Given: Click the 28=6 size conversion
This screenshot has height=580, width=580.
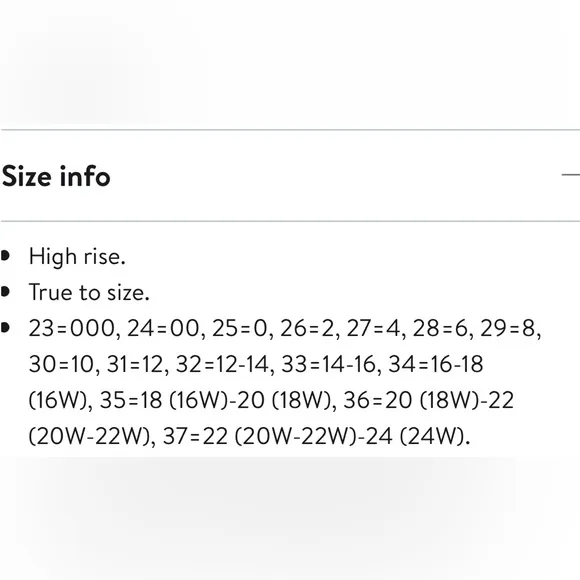Looking at the screenshot, I should tap(440, 328).
